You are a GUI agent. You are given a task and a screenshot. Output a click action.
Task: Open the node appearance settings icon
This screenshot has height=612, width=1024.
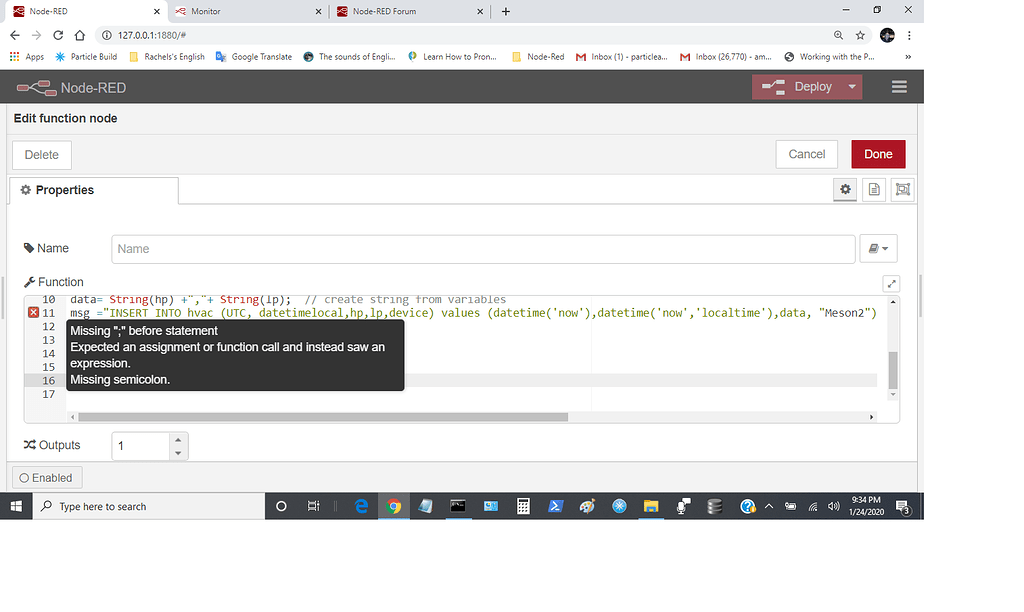click(902, 189)
